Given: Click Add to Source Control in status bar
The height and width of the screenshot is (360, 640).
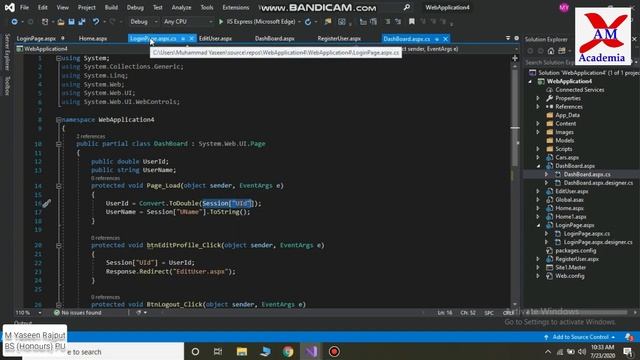Looking at the screenshot, I should click(x=580, y=337).
